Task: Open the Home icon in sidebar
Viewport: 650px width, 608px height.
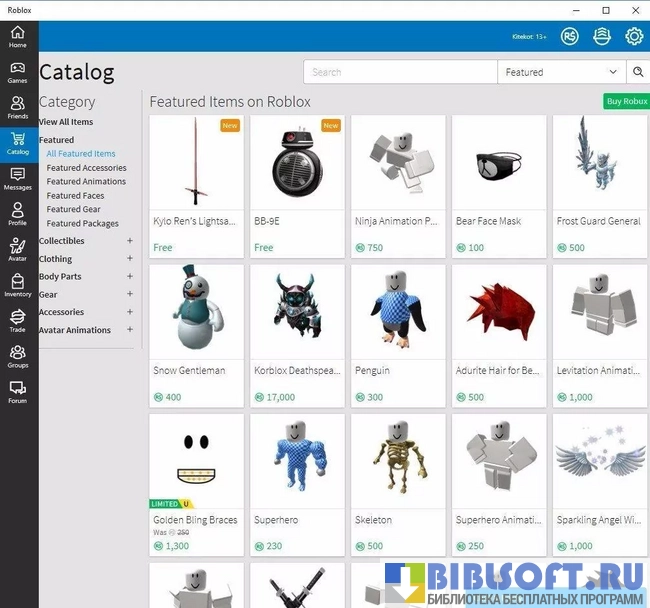Action: coord(18,37)
